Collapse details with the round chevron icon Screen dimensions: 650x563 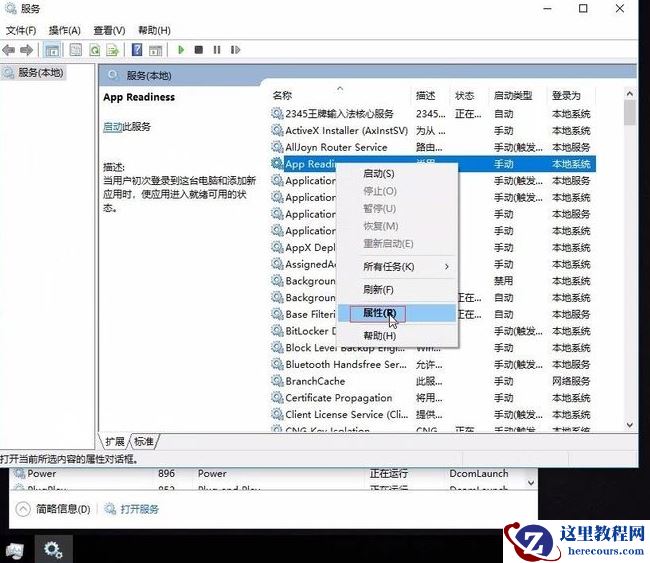pyautogui.click(x=23, y=509)
